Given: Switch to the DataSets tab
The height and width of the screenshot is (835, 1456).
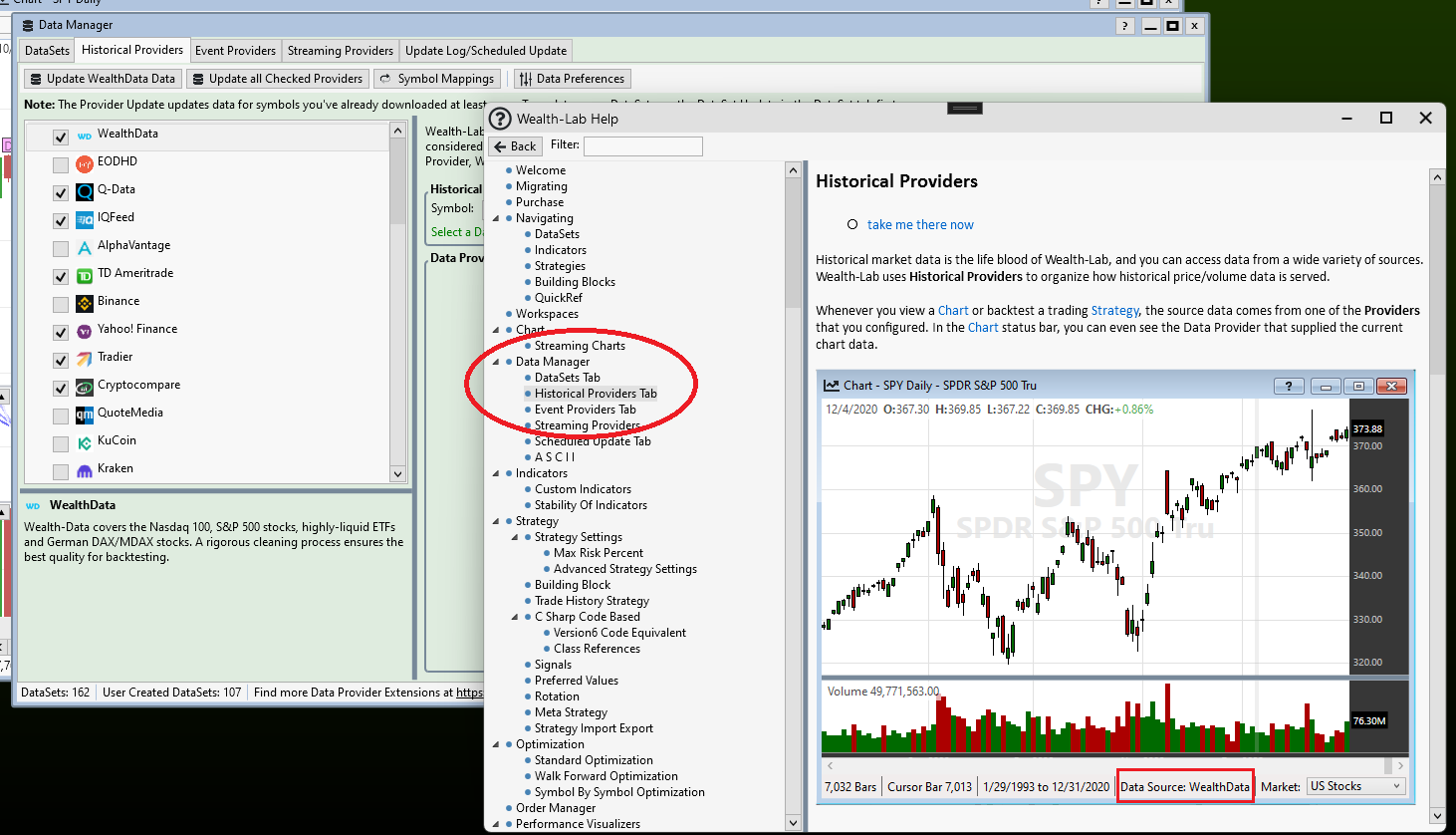Looking at the screenshot, I should (x=48, y=51).
